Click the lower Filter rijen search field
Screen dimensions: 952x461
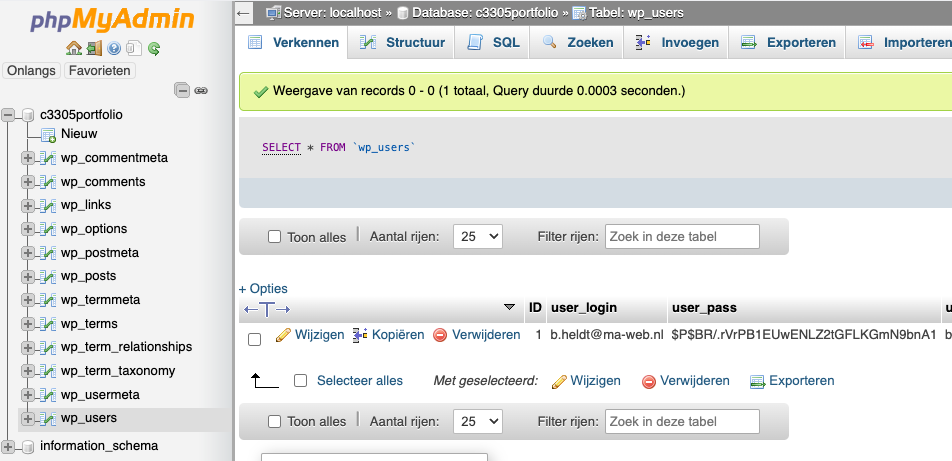point(682,421)
